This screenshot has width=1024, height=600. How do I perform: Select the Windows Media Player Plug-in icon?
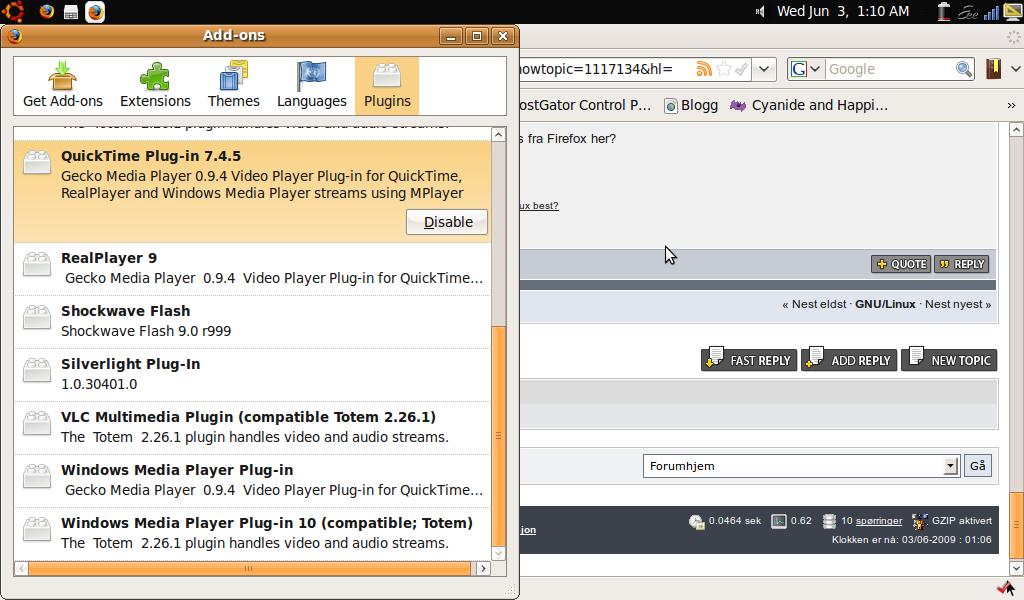tap(37, 475)
